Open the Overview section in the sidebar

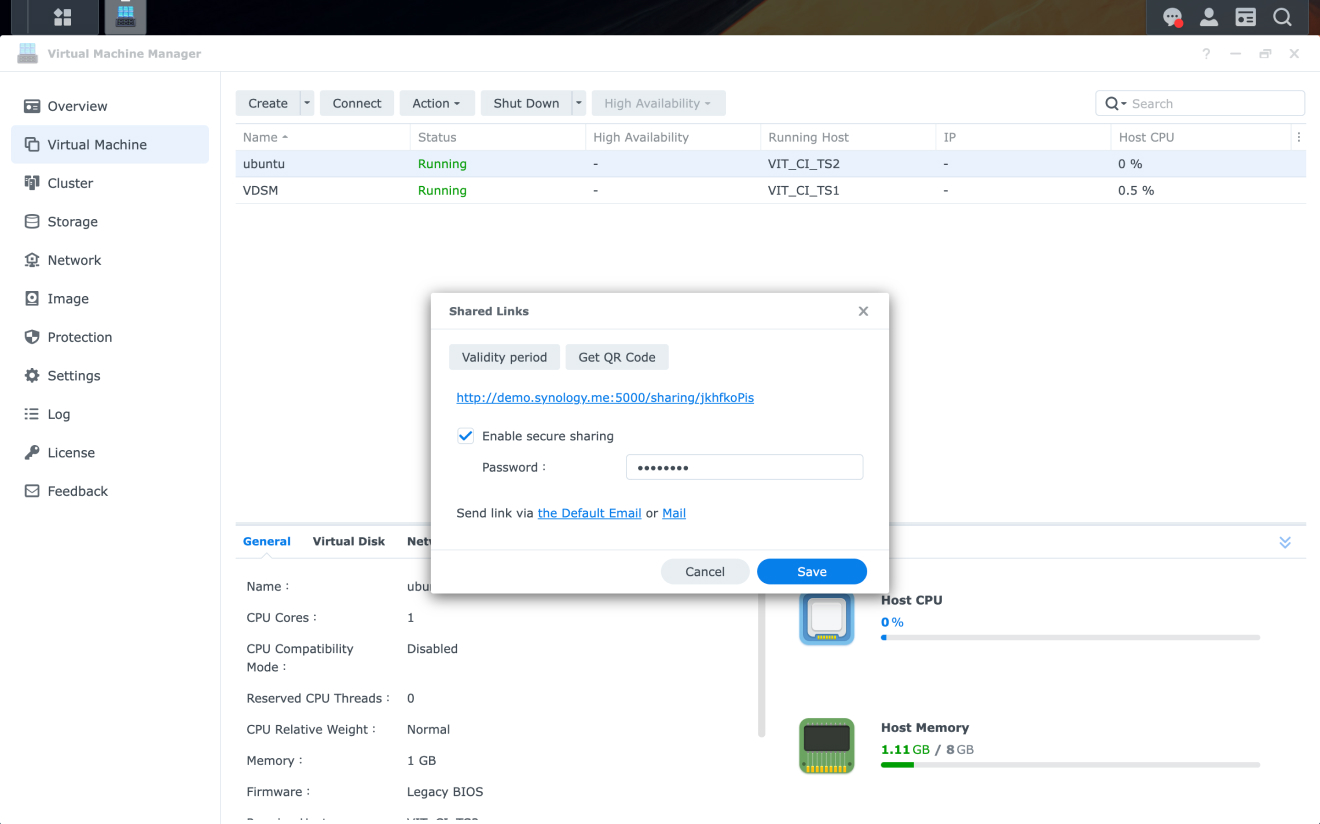coord(80,106)
